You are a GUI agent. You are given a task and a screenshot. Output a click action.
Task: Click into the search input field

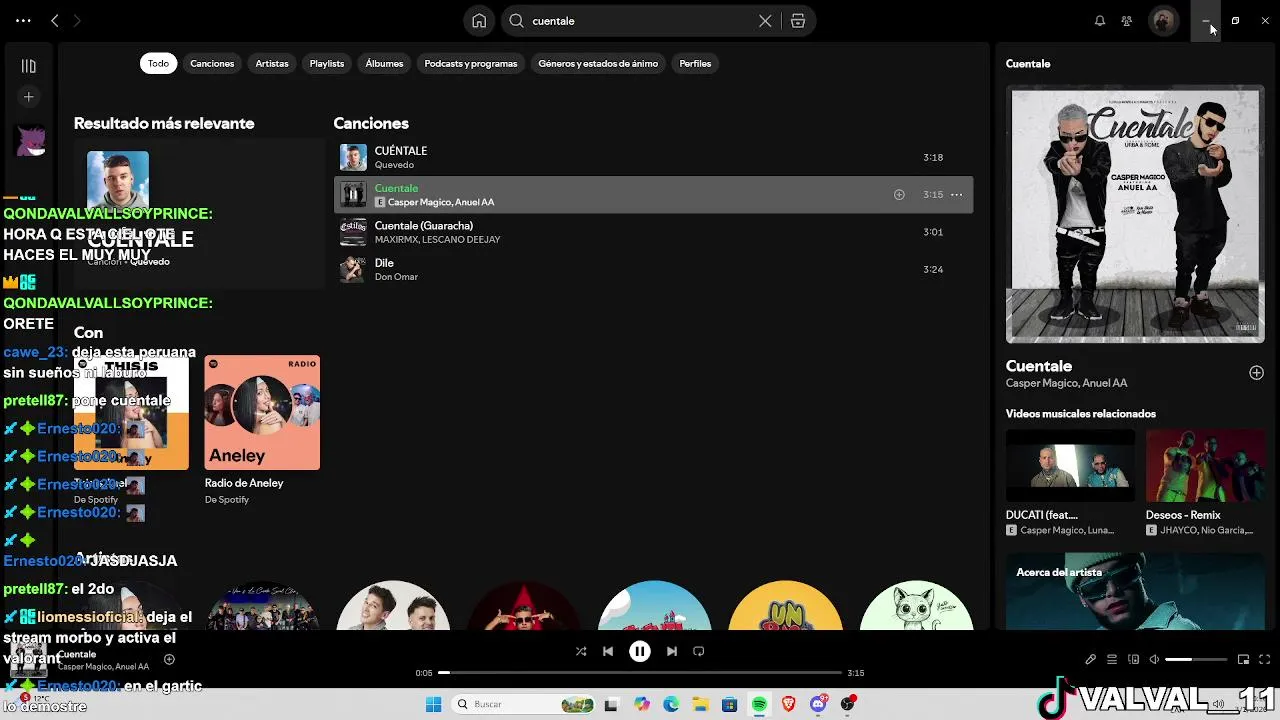[x=640, y=20]
